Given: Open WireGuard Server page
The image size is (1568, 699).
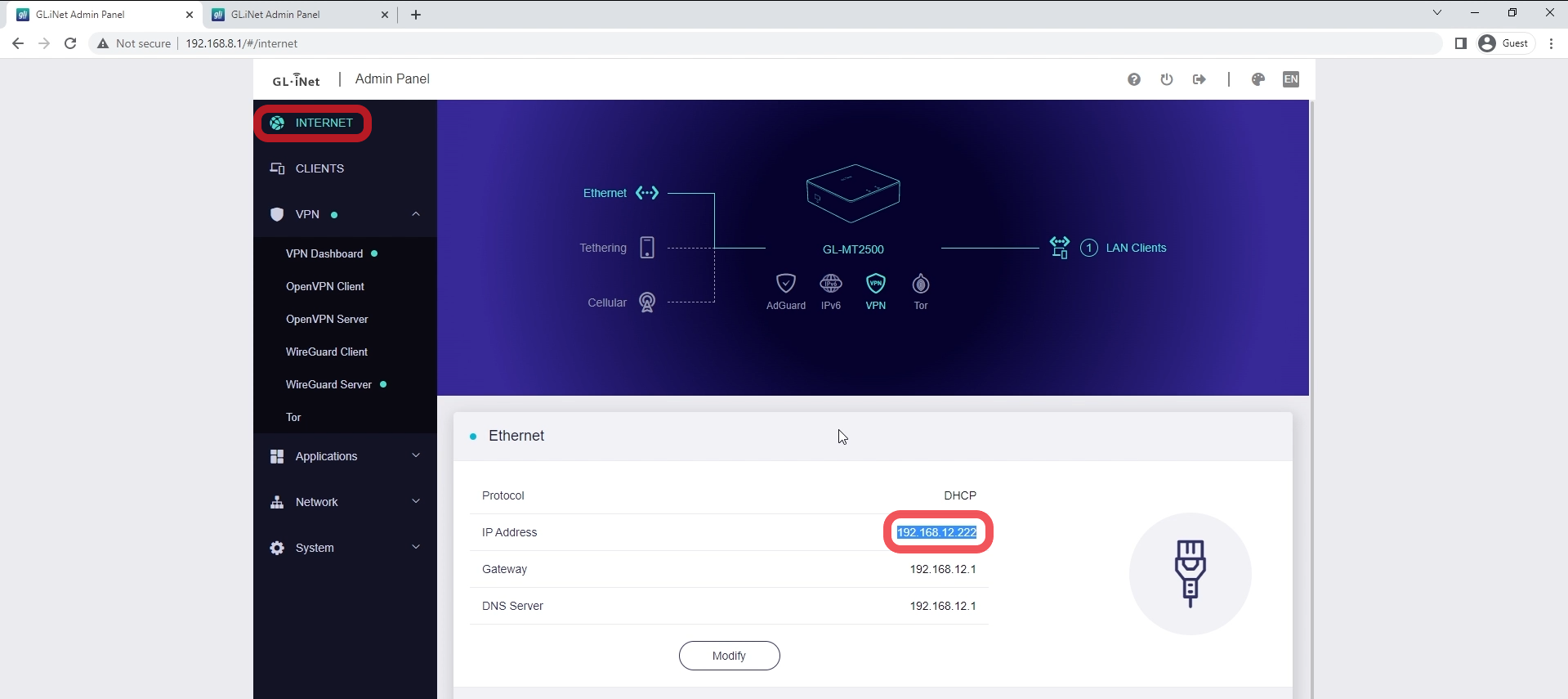Looking at the screenshot, I should click(x=345, y=384).
